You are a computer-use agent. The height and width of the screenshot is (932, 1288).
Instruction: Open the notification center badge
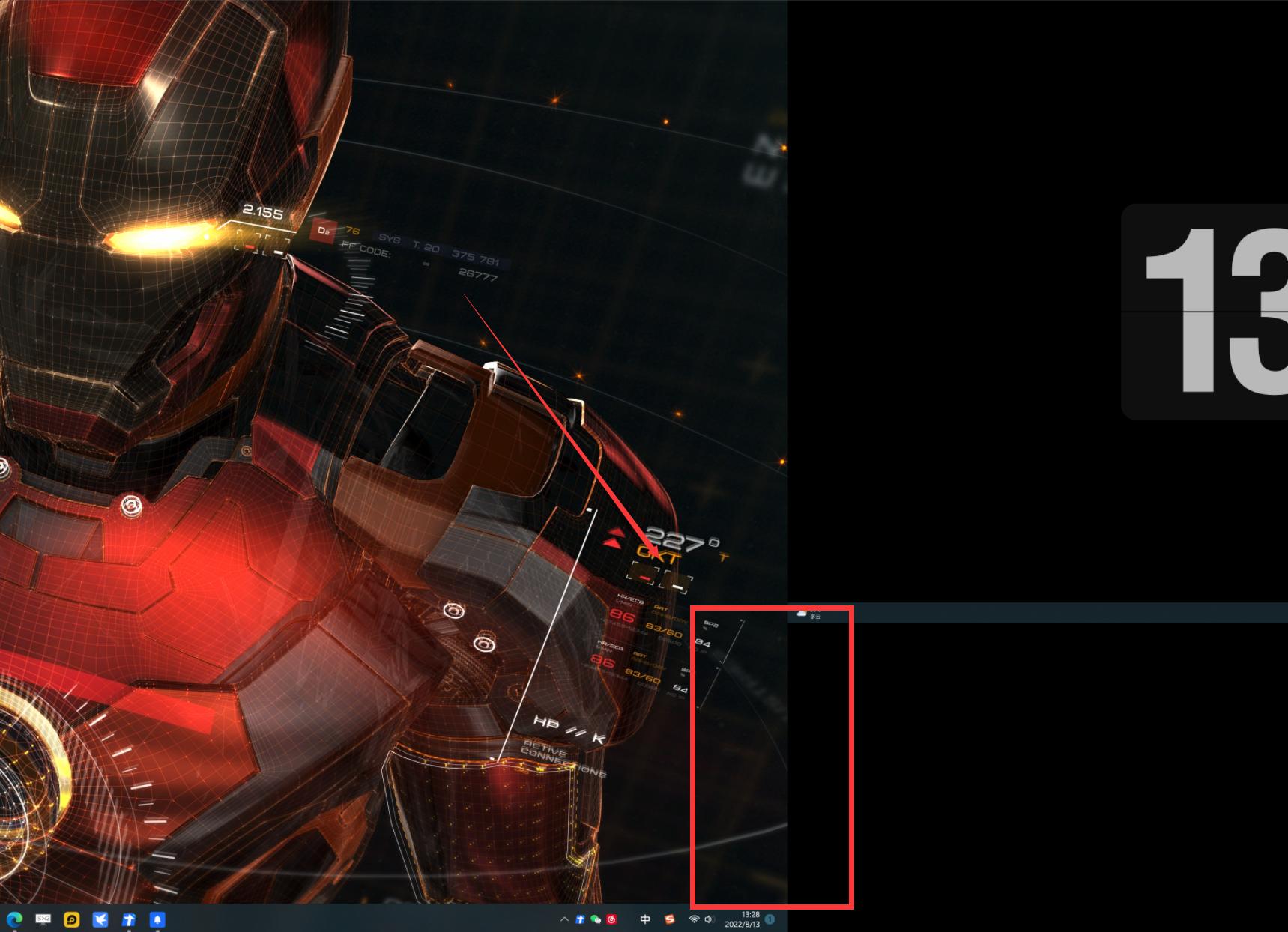click(x=770, y=919)
